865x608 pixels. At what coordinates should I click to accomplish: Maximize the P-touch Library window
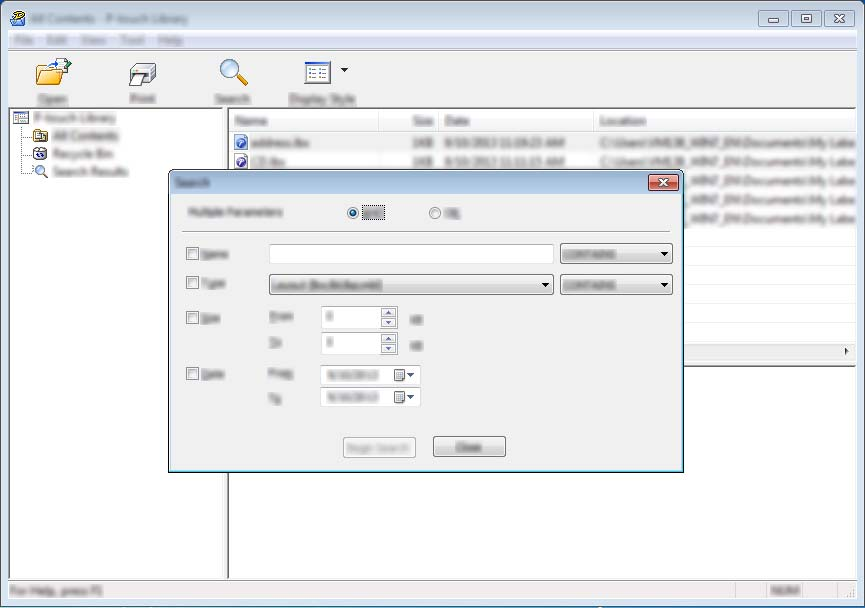pyautogui.click(x=806, y=19)
